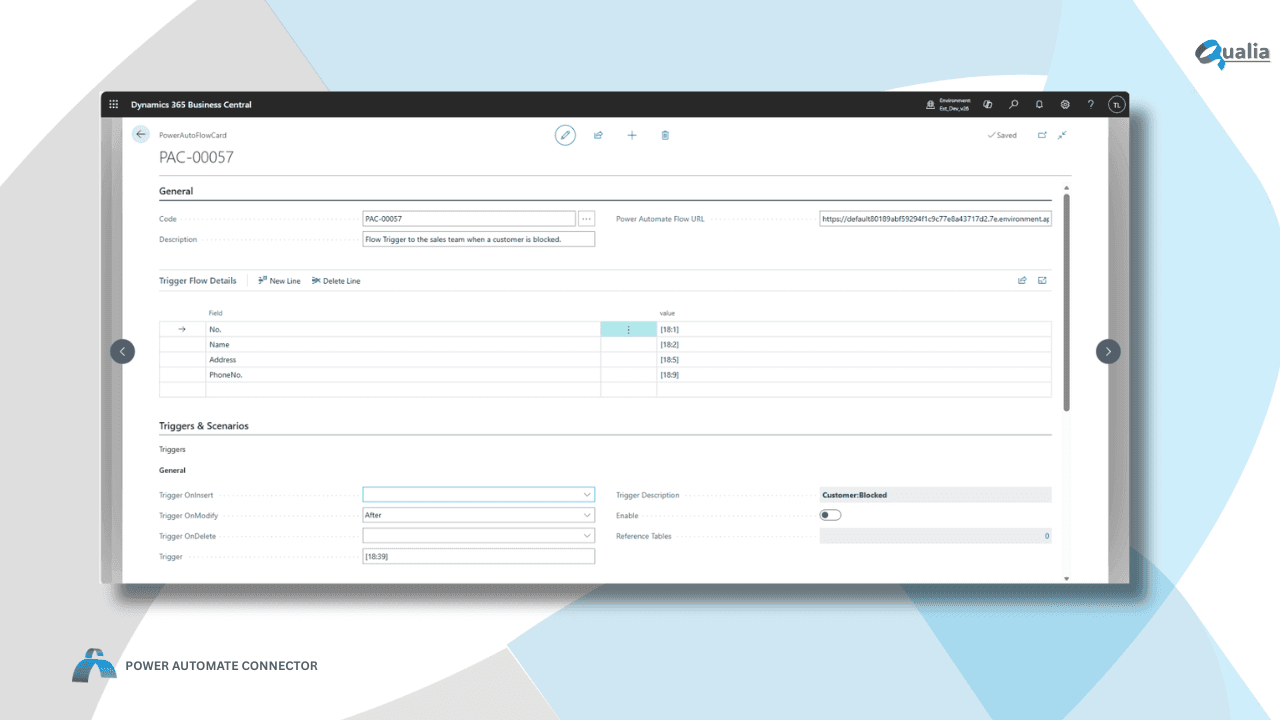The width and height of the screenshot is (1280, 720).
Task: Toggle the Enable switch
Action: tap(830, 515)
